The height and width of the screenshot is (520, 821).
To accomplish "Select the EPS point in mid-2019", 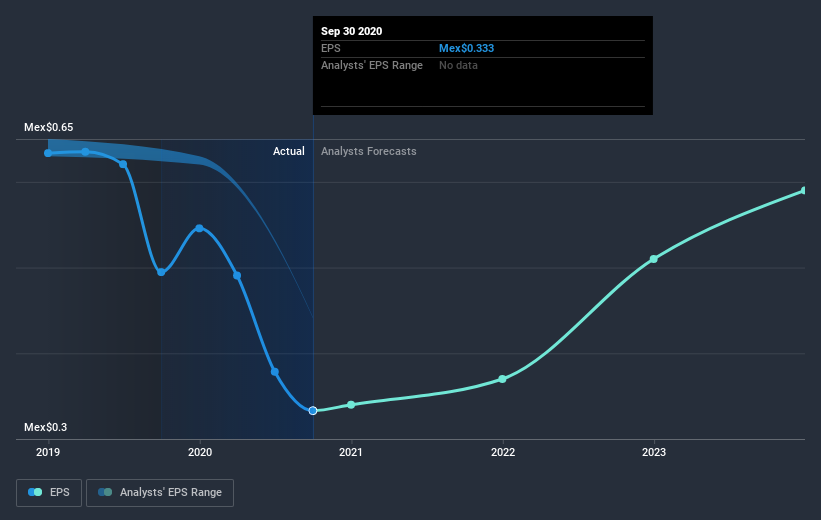I will (123, 164).
